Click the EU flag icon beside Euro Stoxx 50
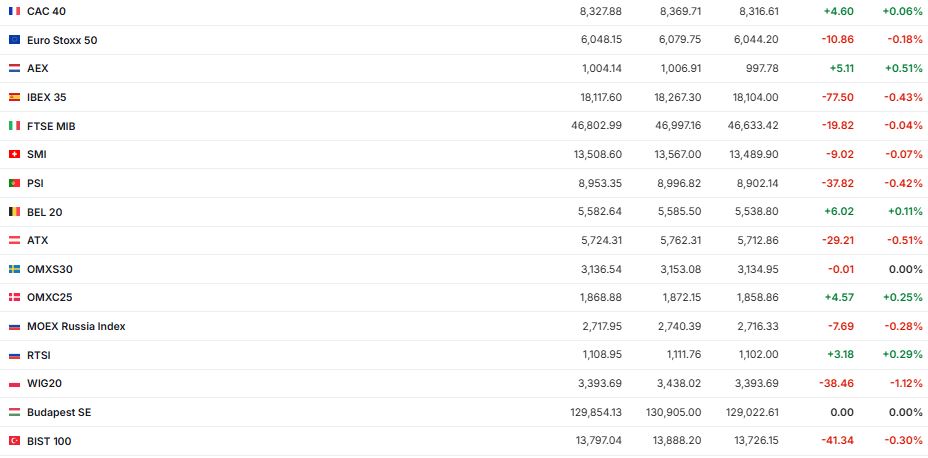928x458 pixels. coord(14,40)
